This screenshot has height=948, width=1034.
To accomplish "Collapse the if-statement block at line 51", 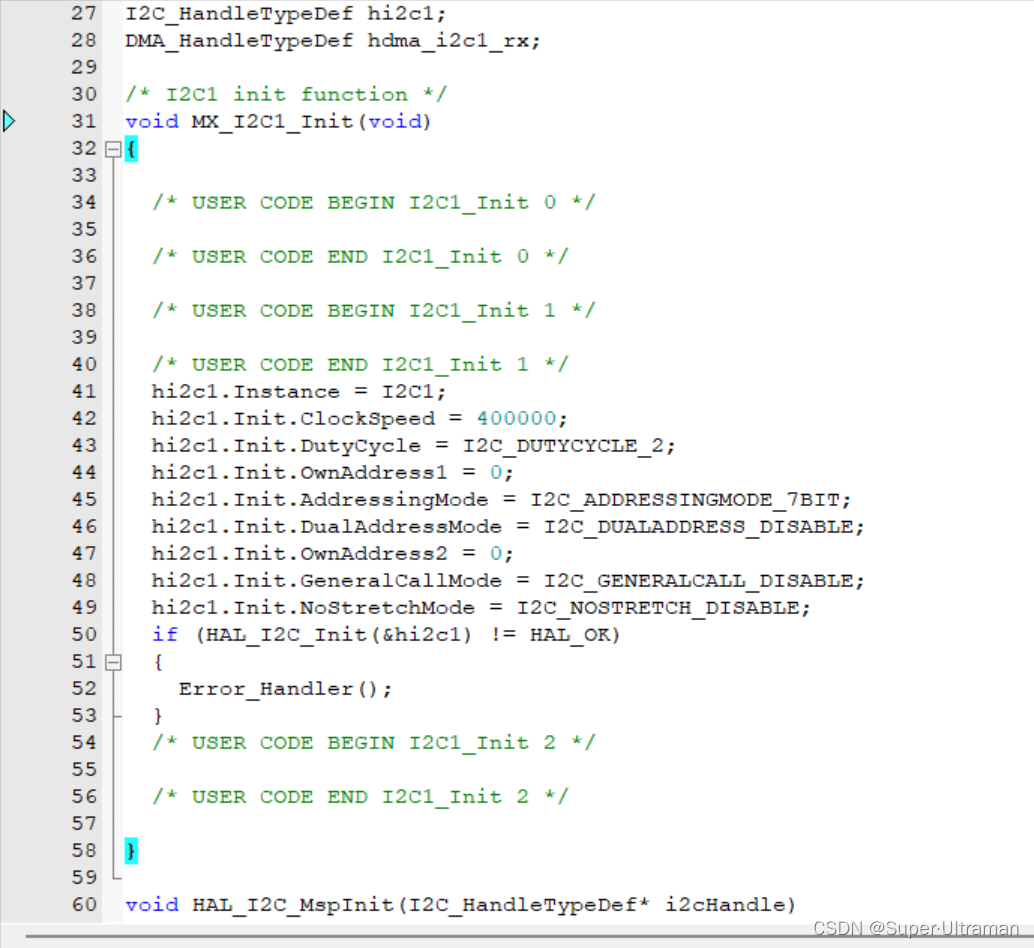I will click(113, 661).
